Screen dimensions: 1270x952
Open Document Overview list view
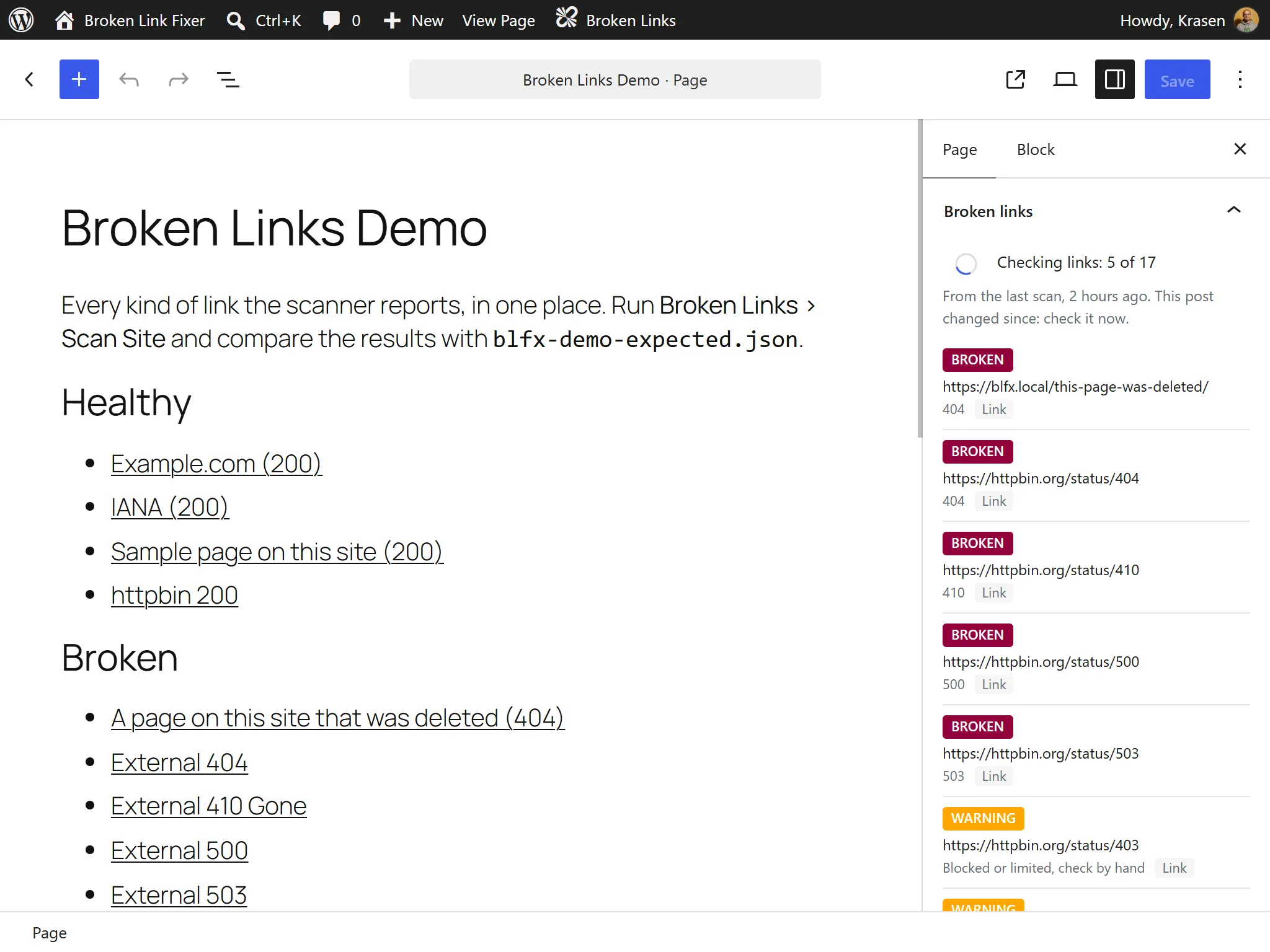[228, 79]
